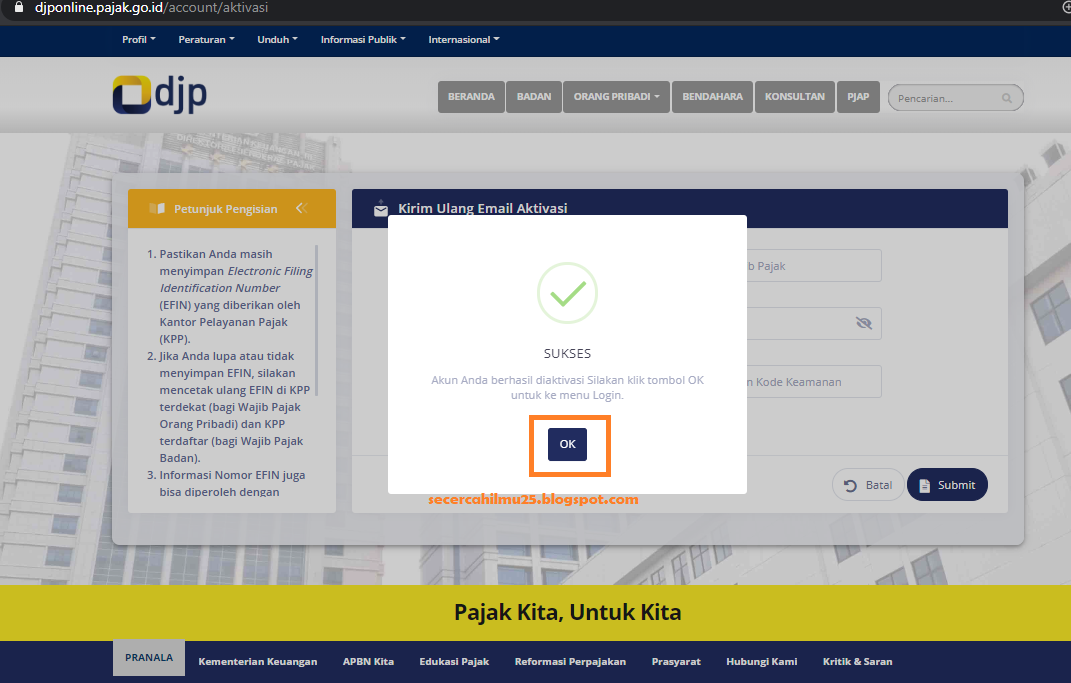Image resolution: width=1071 pixels, height=683 pixels.
Task: Click the browser address bar URL
Action: coord(152,8)
